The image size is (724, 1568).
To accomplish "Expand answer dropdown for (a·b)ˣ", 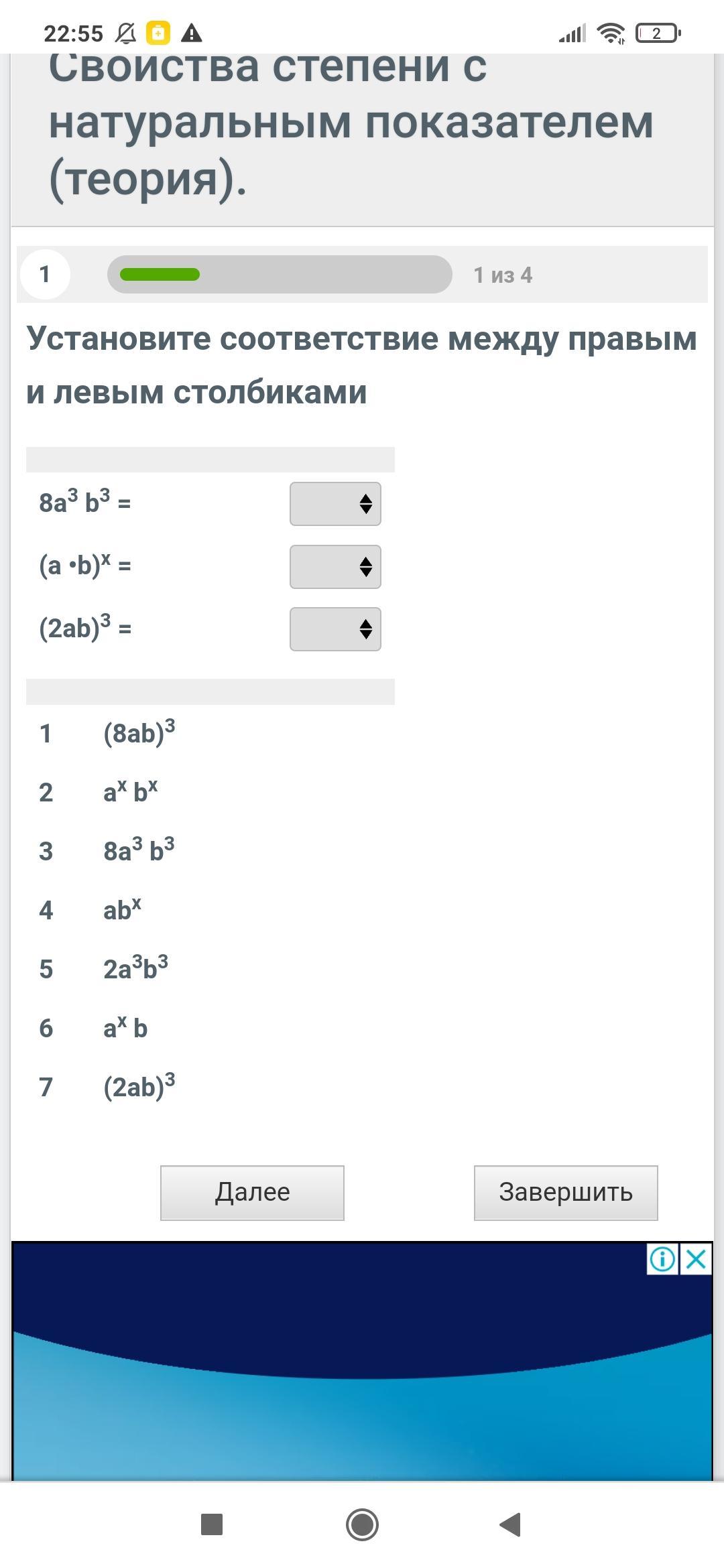I will click(x=335, y=567).
